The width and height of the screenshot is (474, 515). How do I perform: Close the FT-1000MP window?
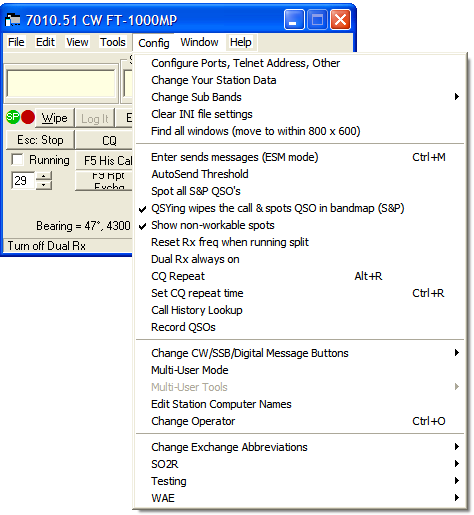pos(340,20)
